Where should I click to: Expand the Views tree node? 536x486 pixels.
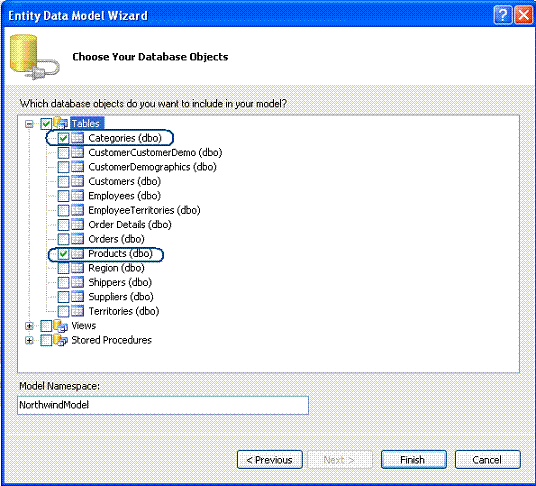tap(29, 326)
